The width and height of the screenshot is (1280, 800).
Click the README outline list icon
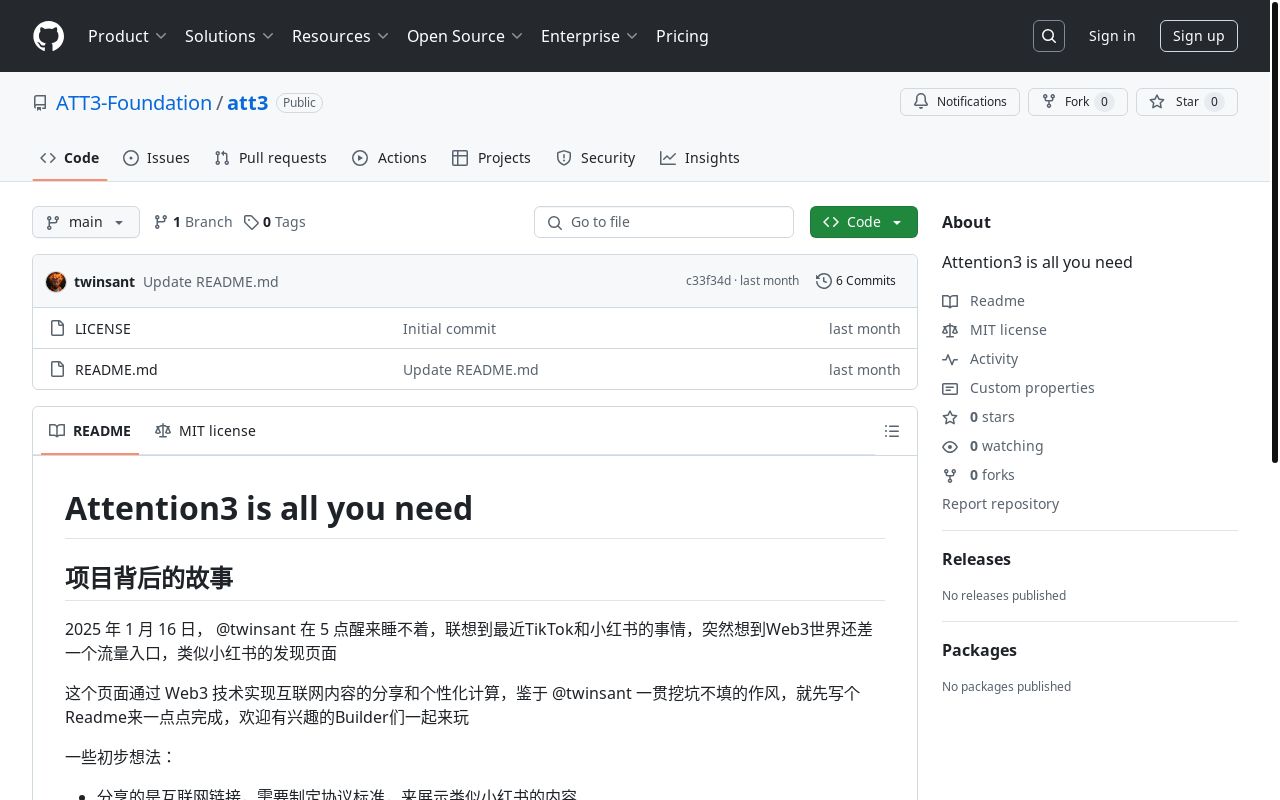(x=892, y=431)
